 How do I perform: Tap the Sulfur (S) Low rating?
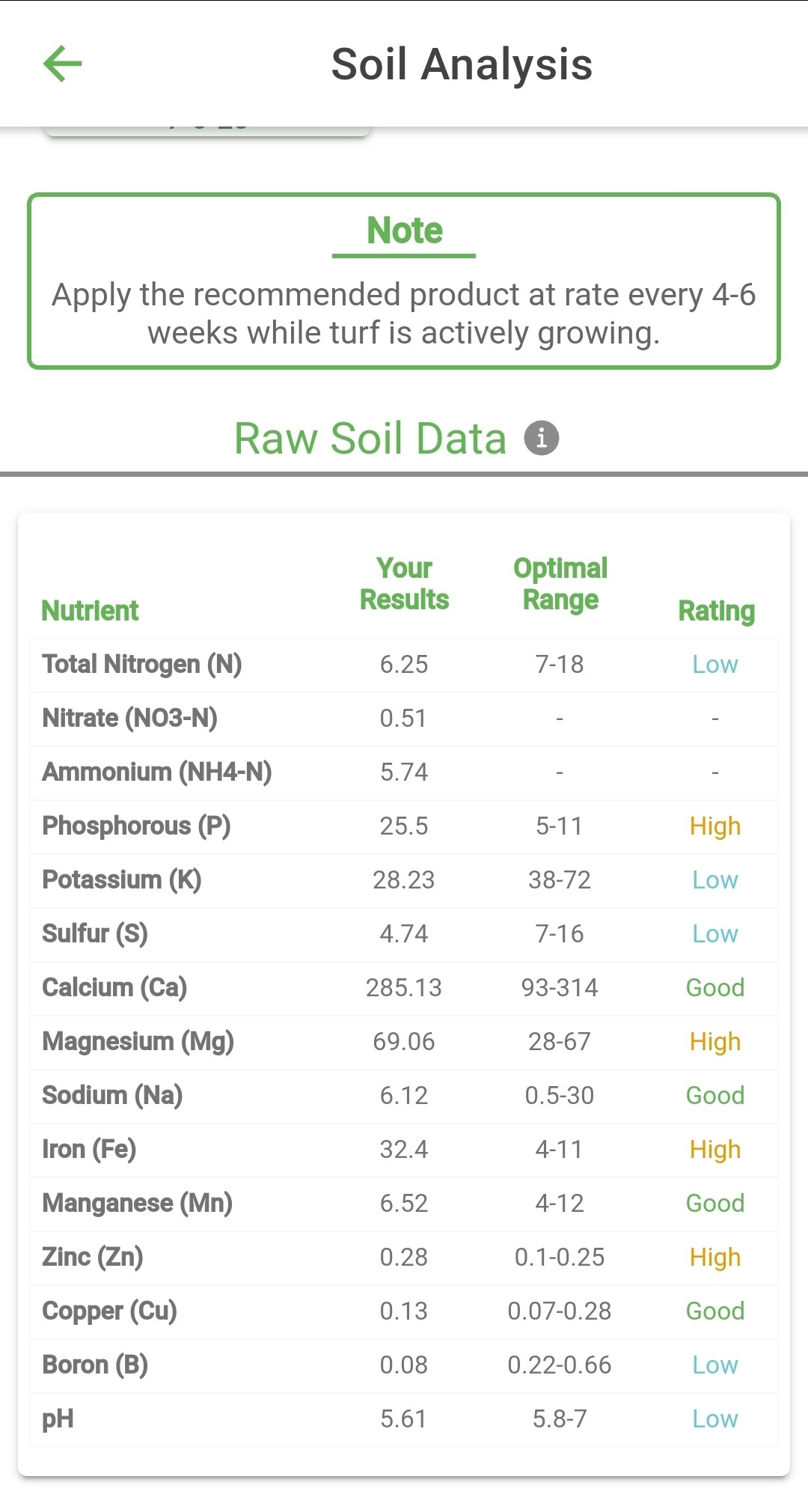tap(714, 933)
